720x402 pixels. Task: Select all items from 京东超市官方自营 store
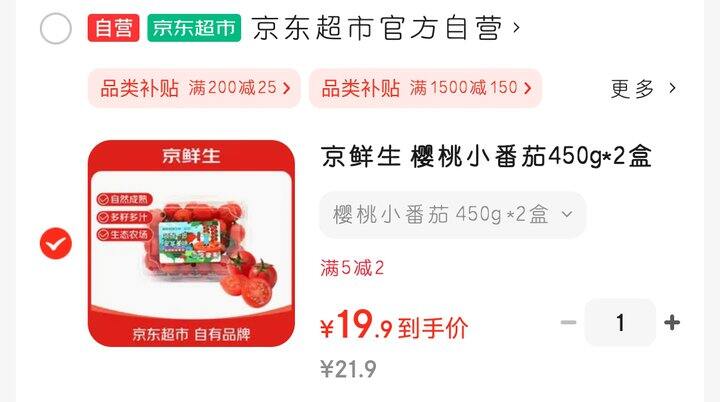point(56,28)
